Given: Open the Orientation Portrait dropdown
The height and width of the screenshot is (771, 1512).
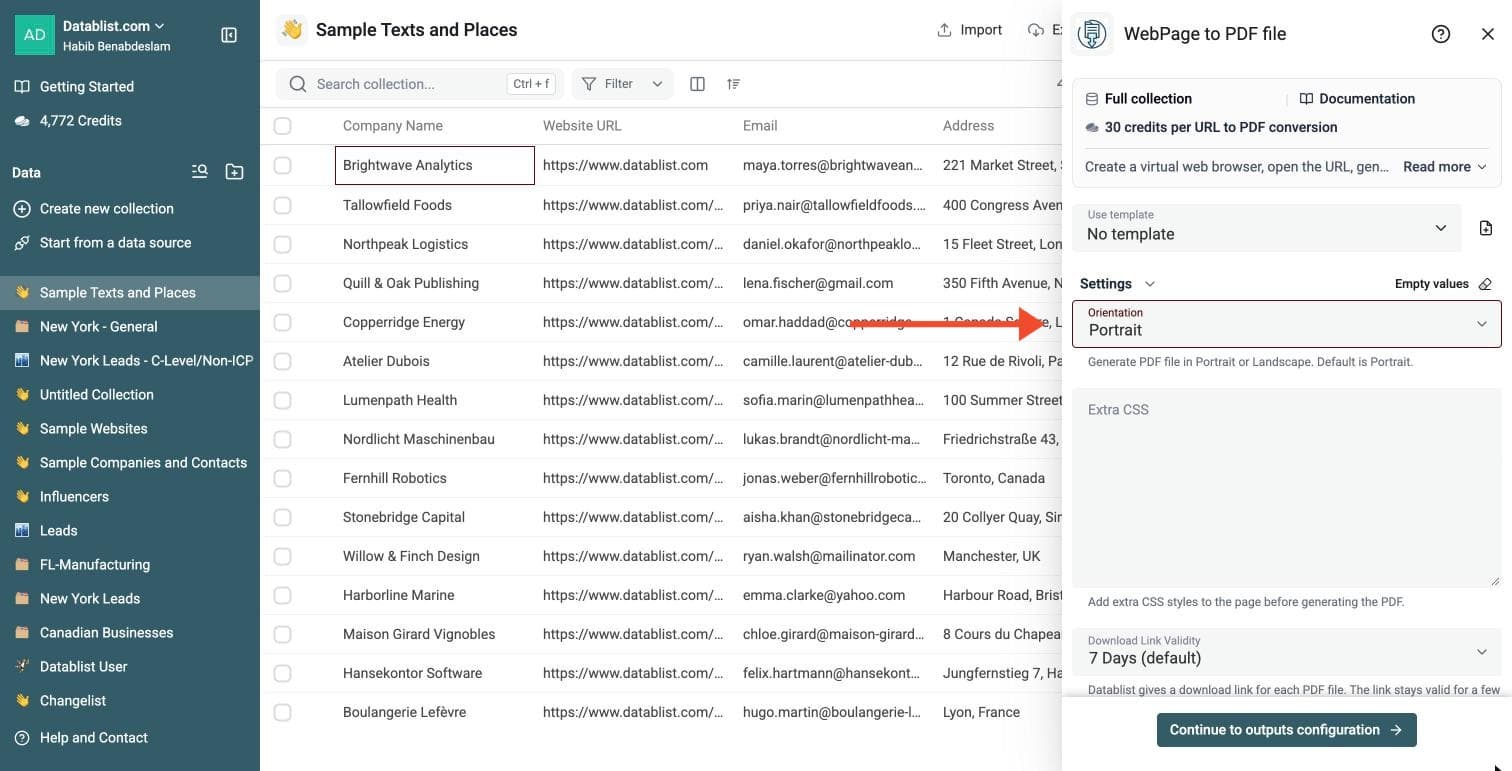Looking at the screenshot, I should (x=1287, y=324).
